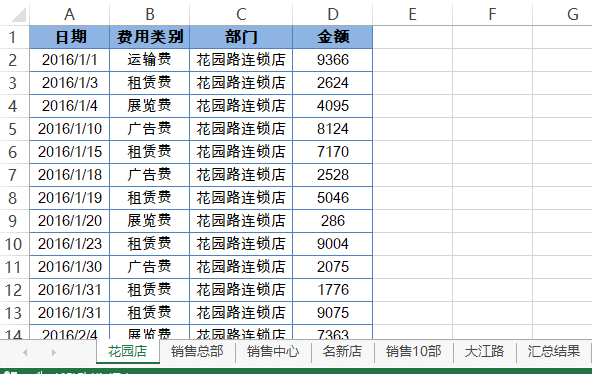Viewport: 592px width, 374px height.
Task: Select amount cell 9004
Action: [333, 244]
